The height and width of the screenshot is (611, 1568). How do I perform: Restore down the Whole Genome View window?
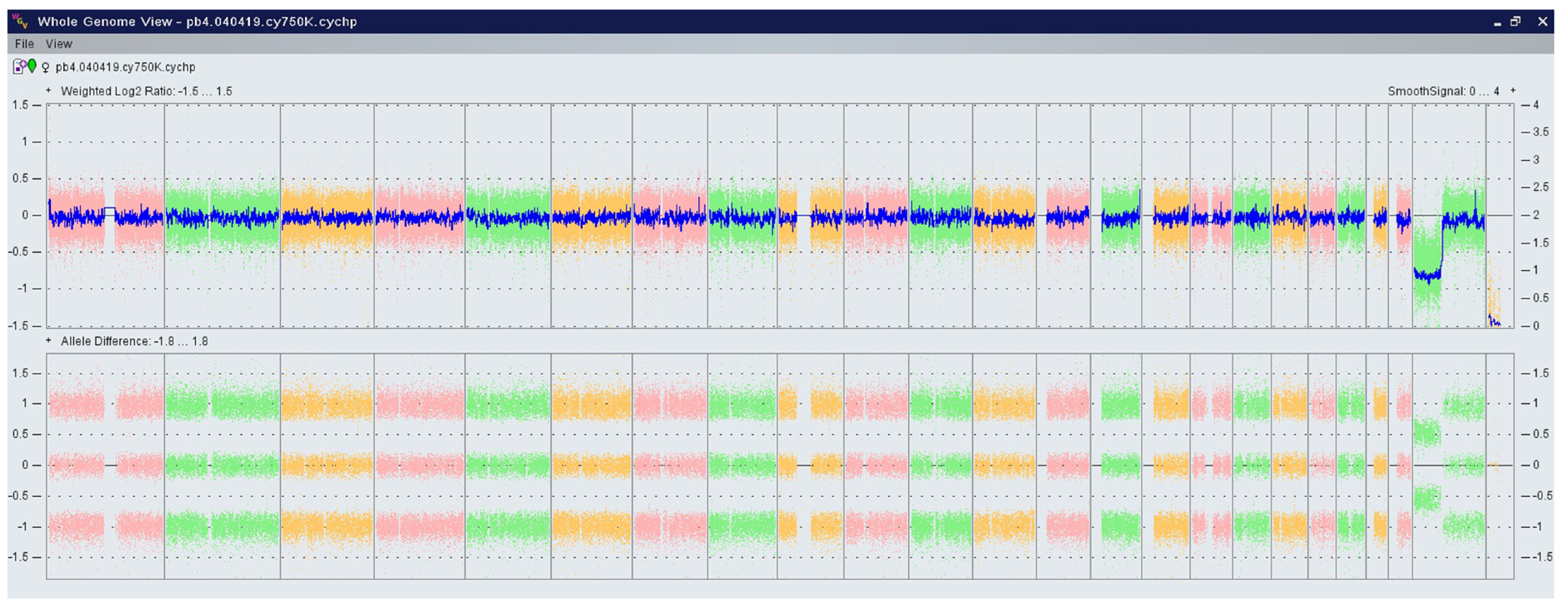coord(1516,21)
